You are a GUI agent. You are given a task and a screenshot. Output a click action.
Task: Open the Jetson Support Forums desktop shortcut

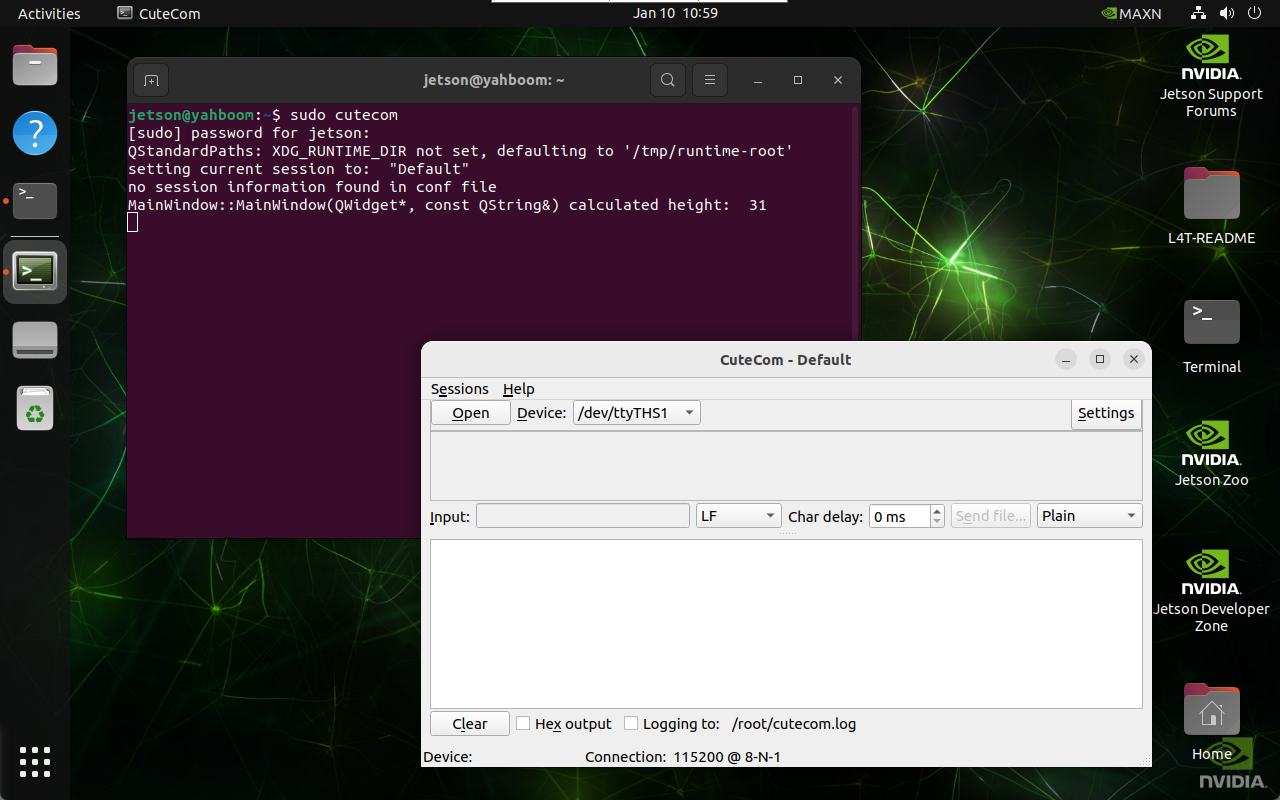(1211, 76)
